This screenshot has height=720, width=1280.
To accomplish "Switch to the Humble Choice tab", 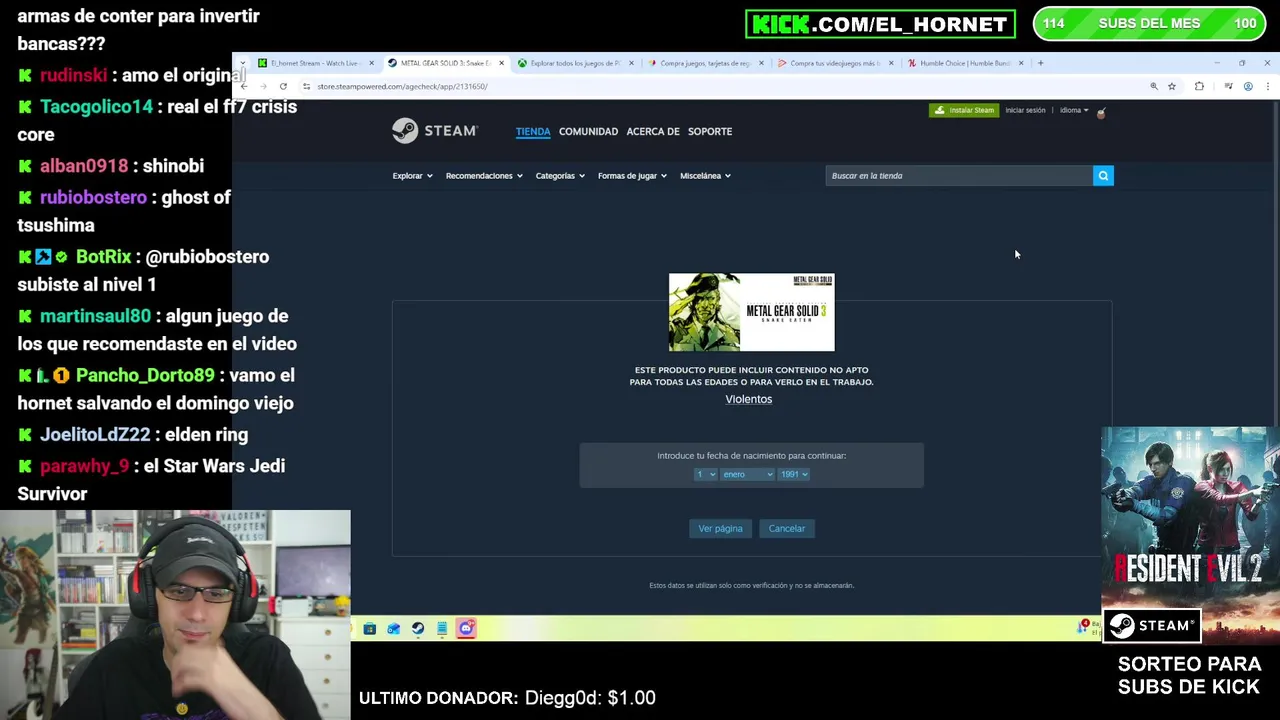I will click(965, 63).
